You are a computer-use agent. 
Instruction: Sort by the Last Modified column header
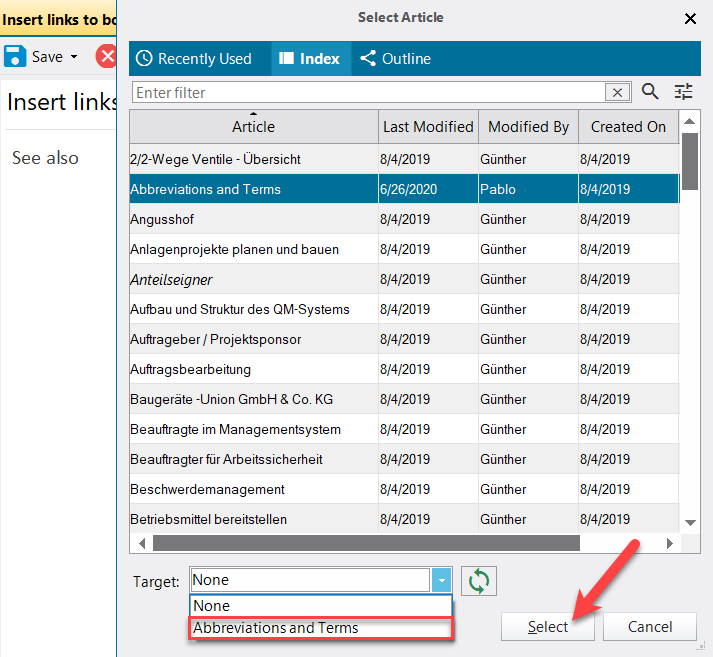427,127
